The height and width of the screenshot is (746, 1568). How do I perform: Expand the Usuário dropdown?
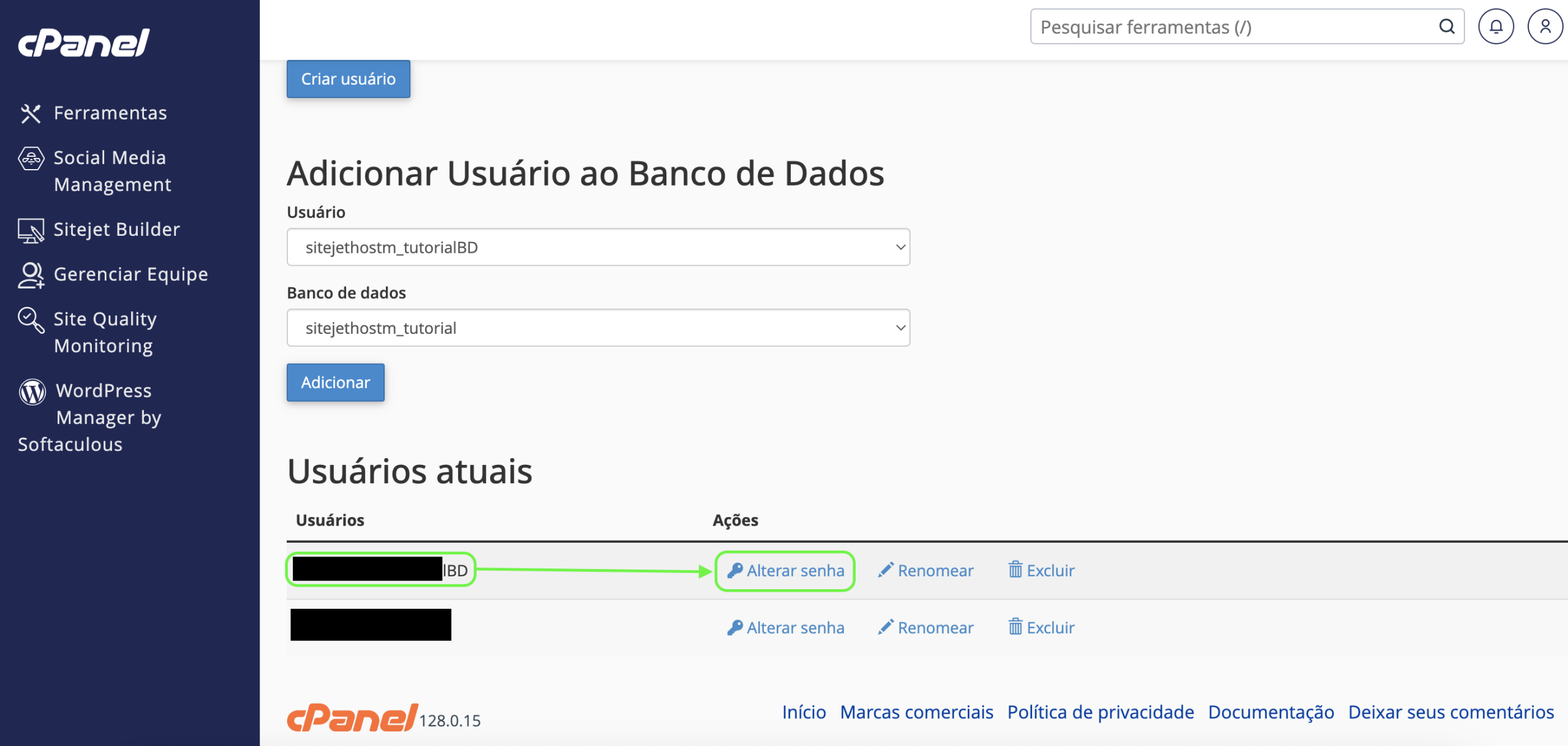[x=598, y=247]
